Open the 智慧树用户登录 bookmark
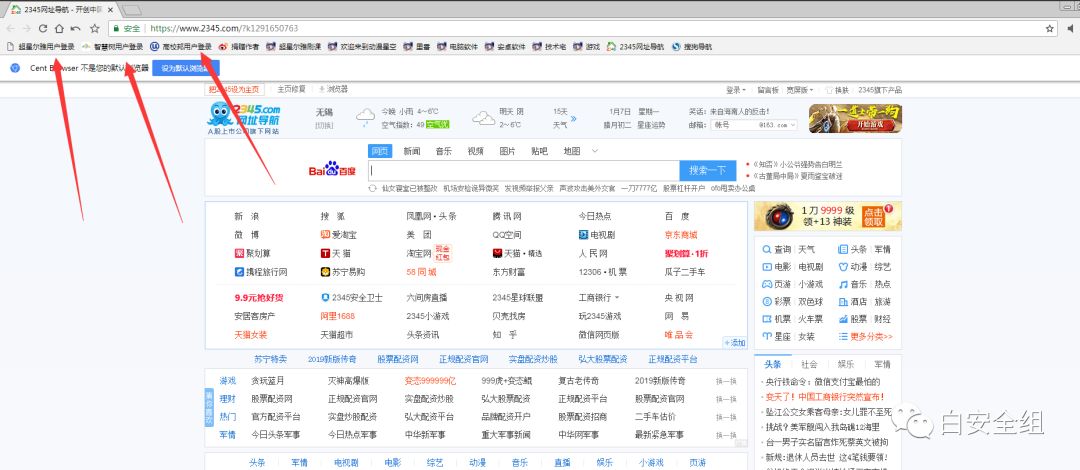Image resolution: width=1080 pixels, height=470 pixels. click(113, 47)
